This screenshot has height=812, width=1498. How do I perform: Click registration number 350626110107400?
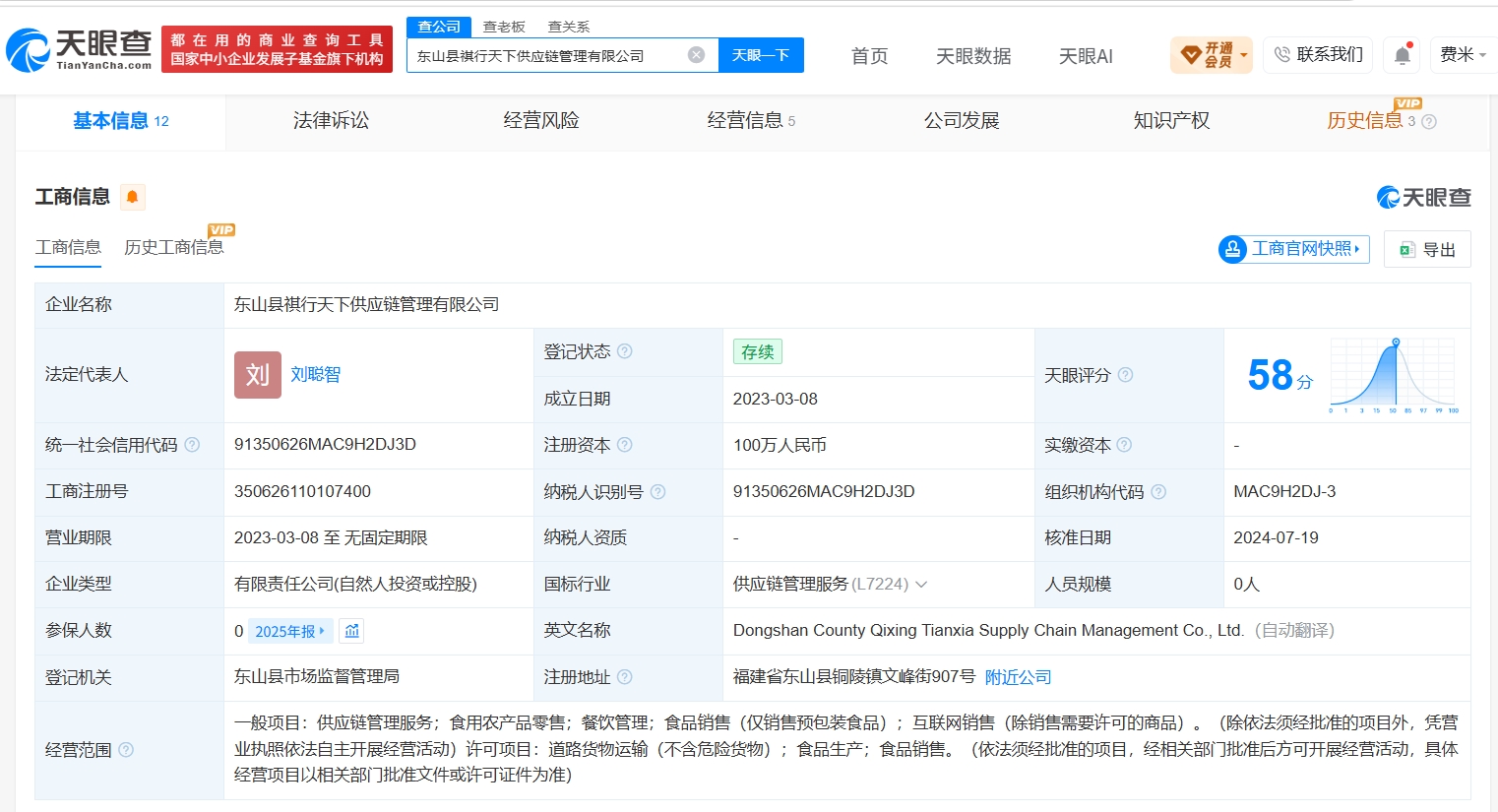click(x=302, y=491)
